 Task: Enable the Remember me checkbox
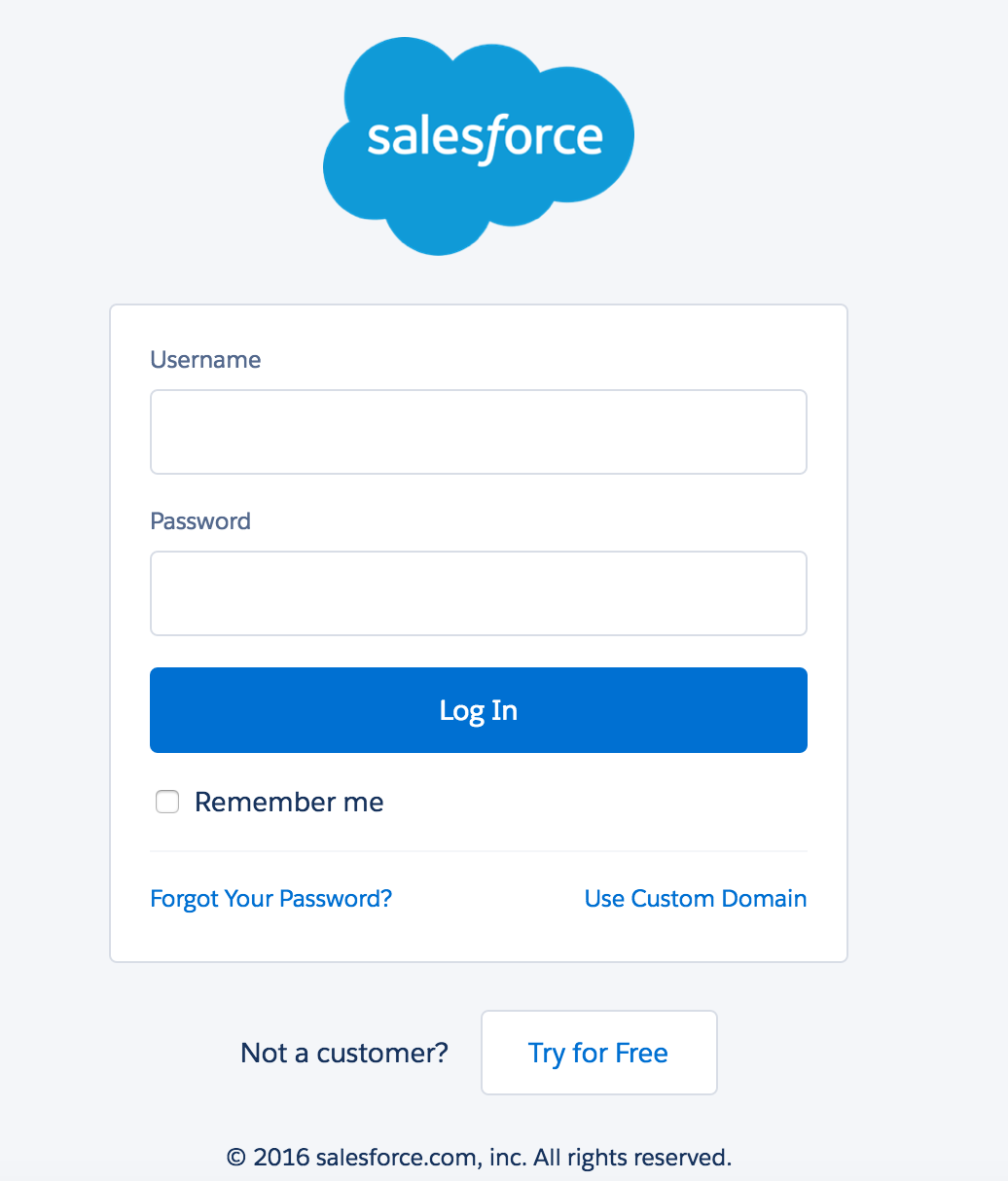[167, 802]
